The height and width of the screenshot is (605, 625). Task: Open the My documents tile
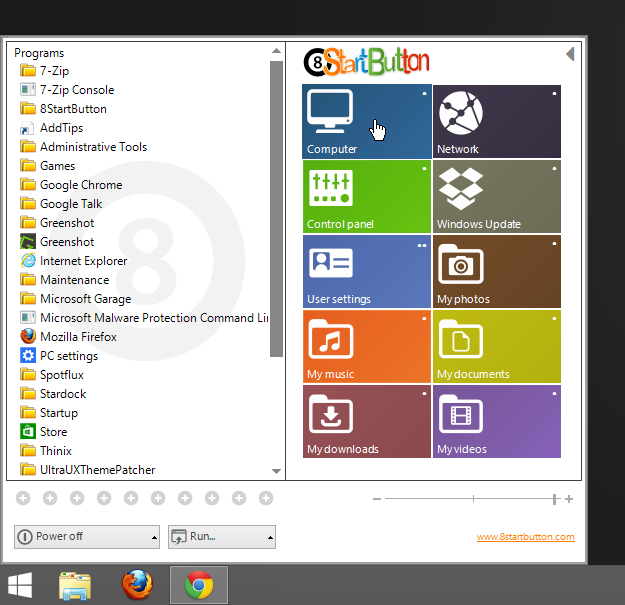[x=497, y=346]
